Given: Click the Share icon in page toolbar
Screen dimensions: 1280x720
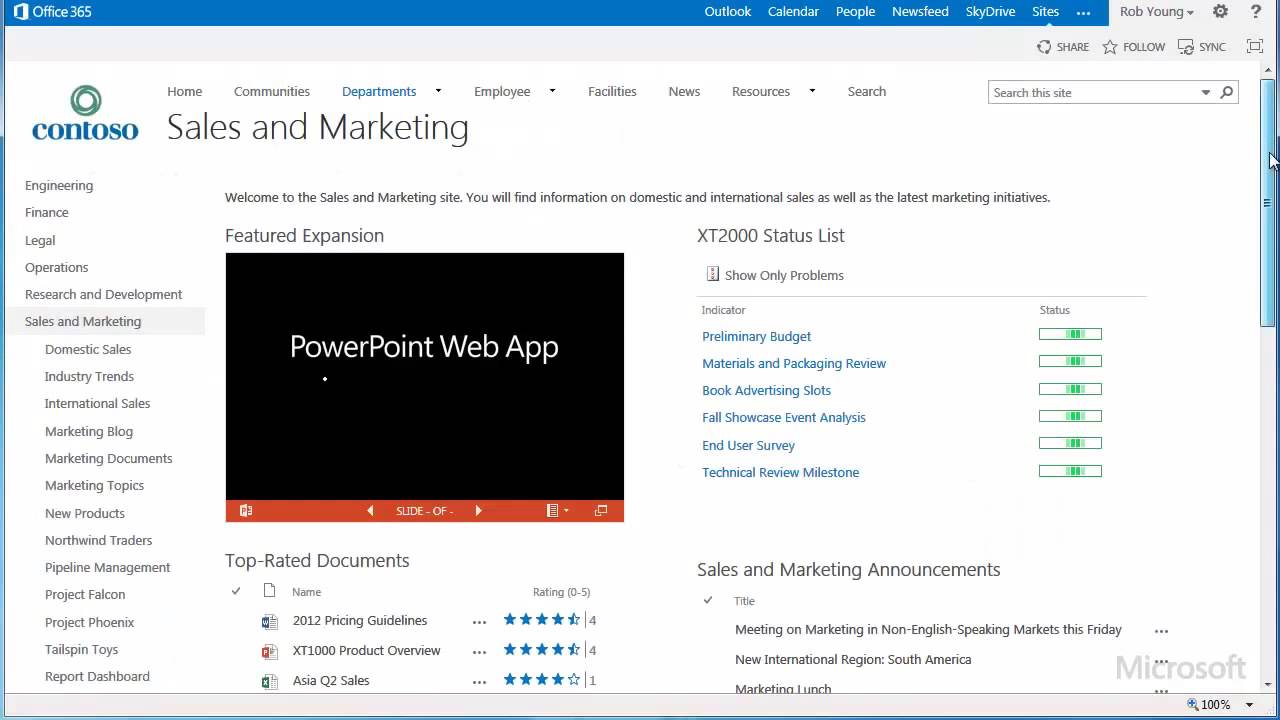Looking at the screenshot, I should click(1044, 47).
